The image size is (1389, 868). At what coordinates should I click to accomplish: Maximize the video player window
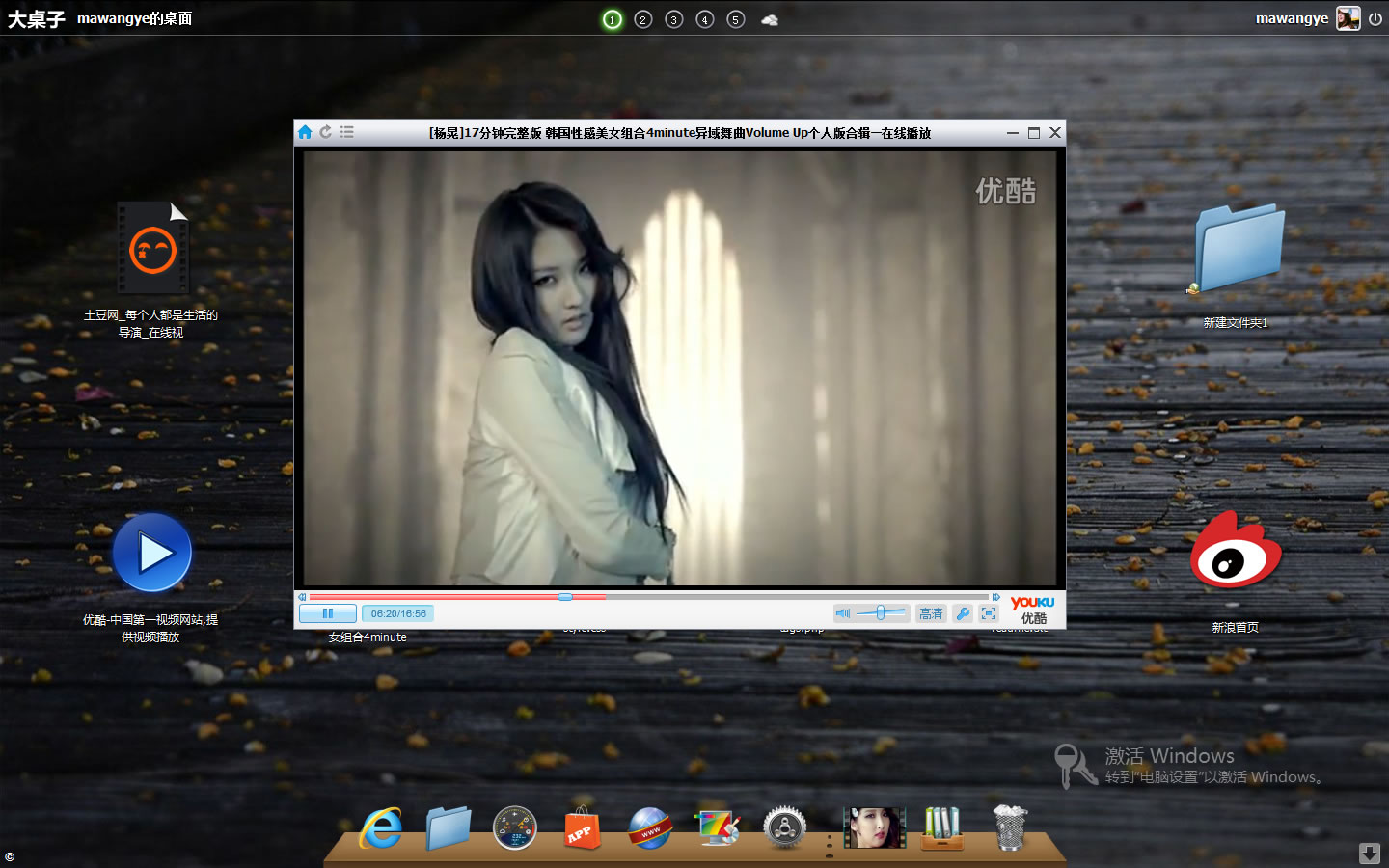1034,133
